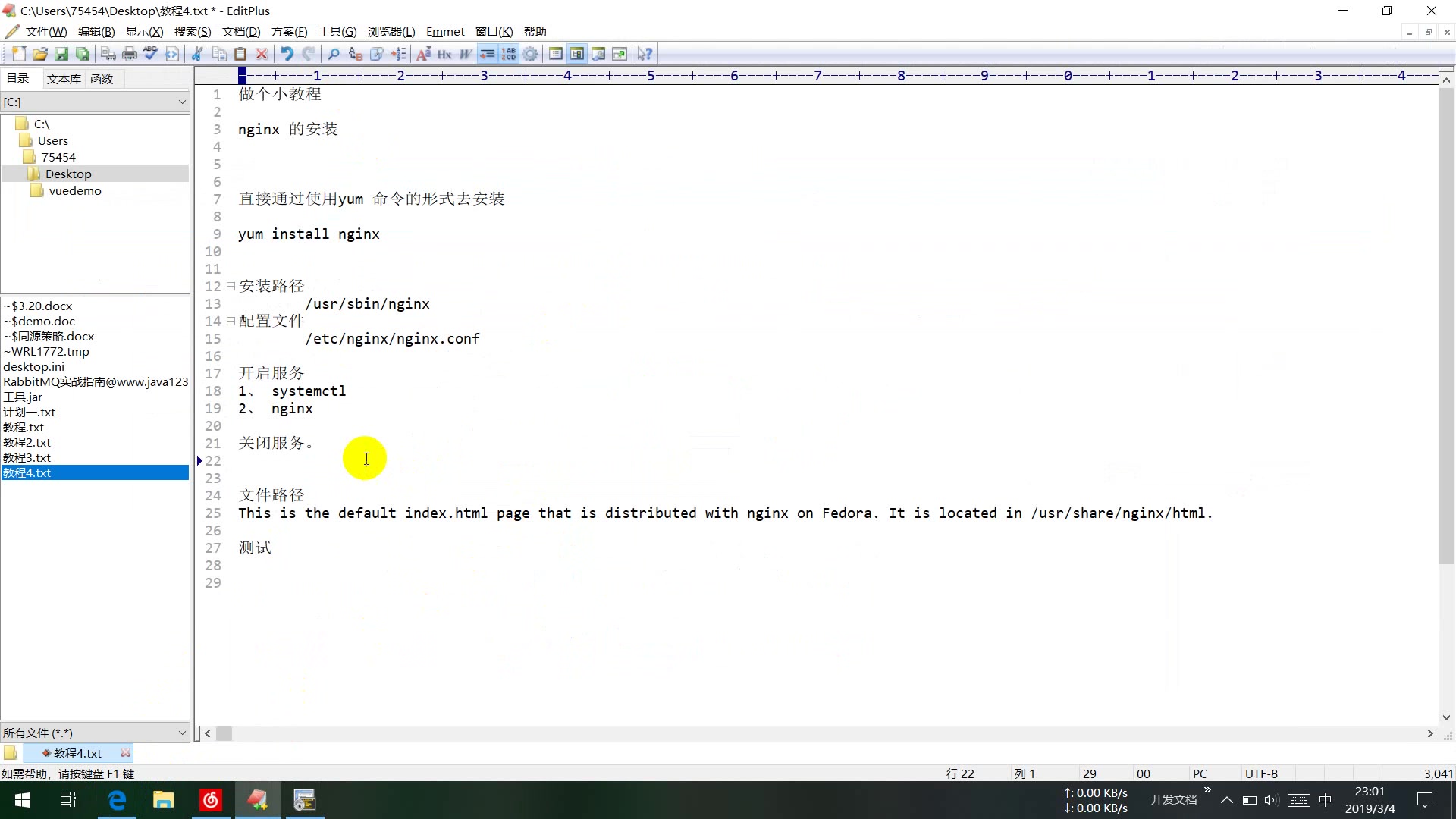Select the Desktop folder in tree
This screenshot has width=1456, height=819.
point(67,174)
